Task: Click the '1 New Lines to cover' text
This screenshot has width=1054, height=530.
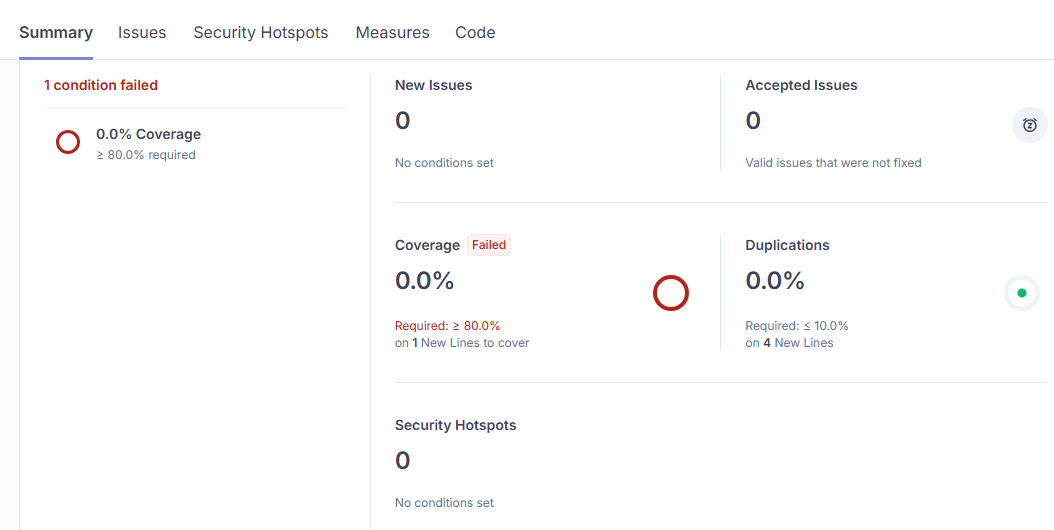Action: [x=470, y=342]
